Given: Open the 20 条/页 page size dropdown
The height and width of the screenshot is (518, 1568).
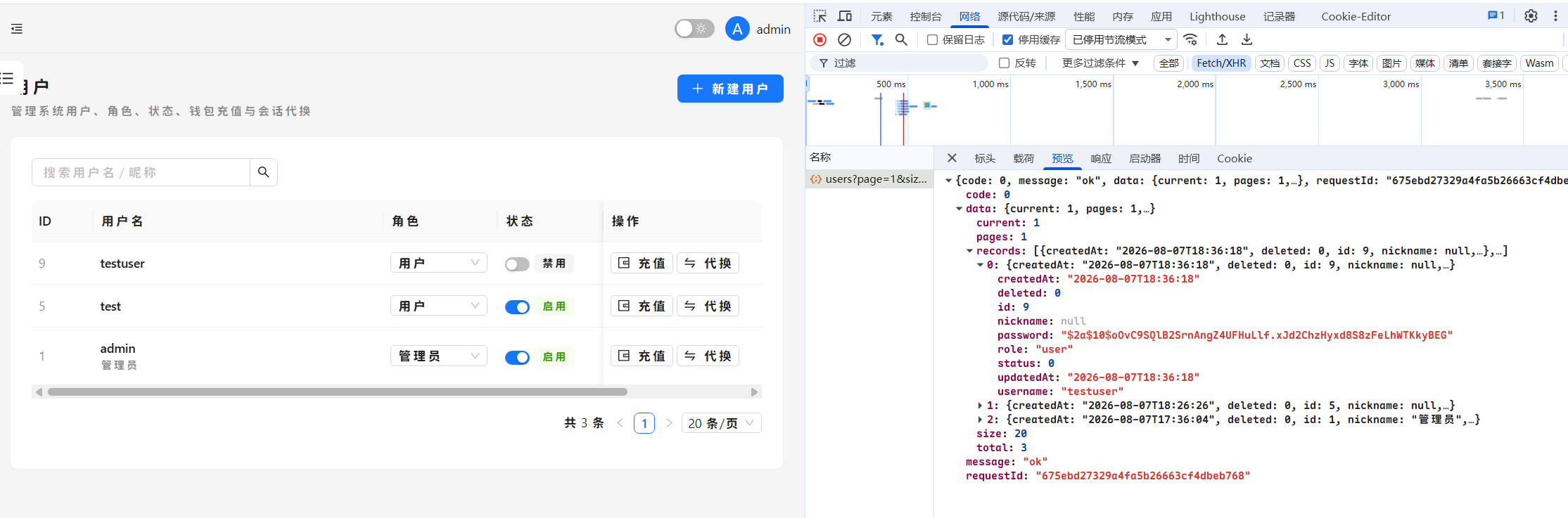Looking at the screenshot, I should tap(721, 423).
